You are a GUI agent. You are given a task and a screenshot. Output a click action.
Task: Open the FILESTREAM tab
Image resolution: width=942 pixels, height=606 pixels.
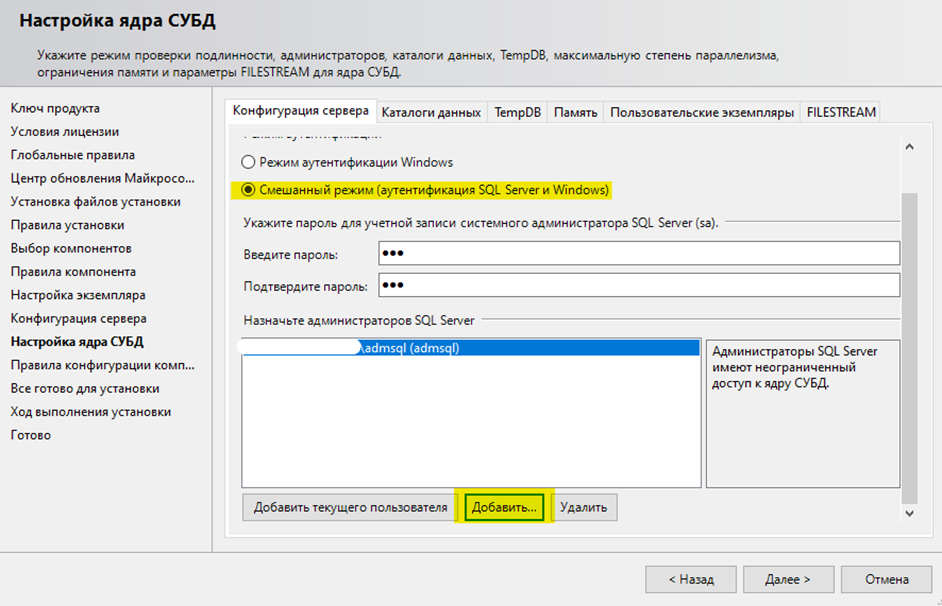pos(841,112)
